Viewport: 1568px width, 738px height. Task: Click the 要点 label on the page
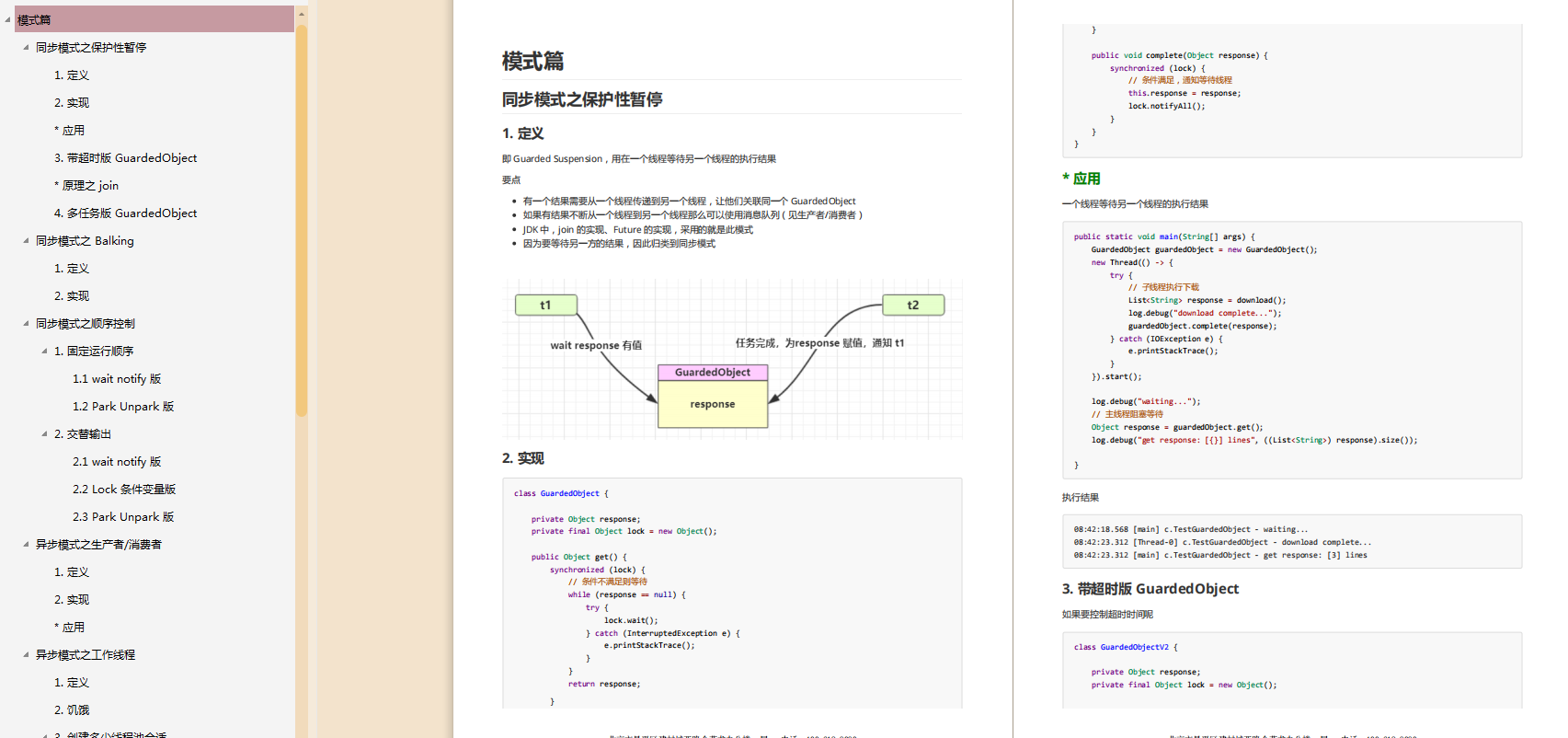(x=511, y=180)
